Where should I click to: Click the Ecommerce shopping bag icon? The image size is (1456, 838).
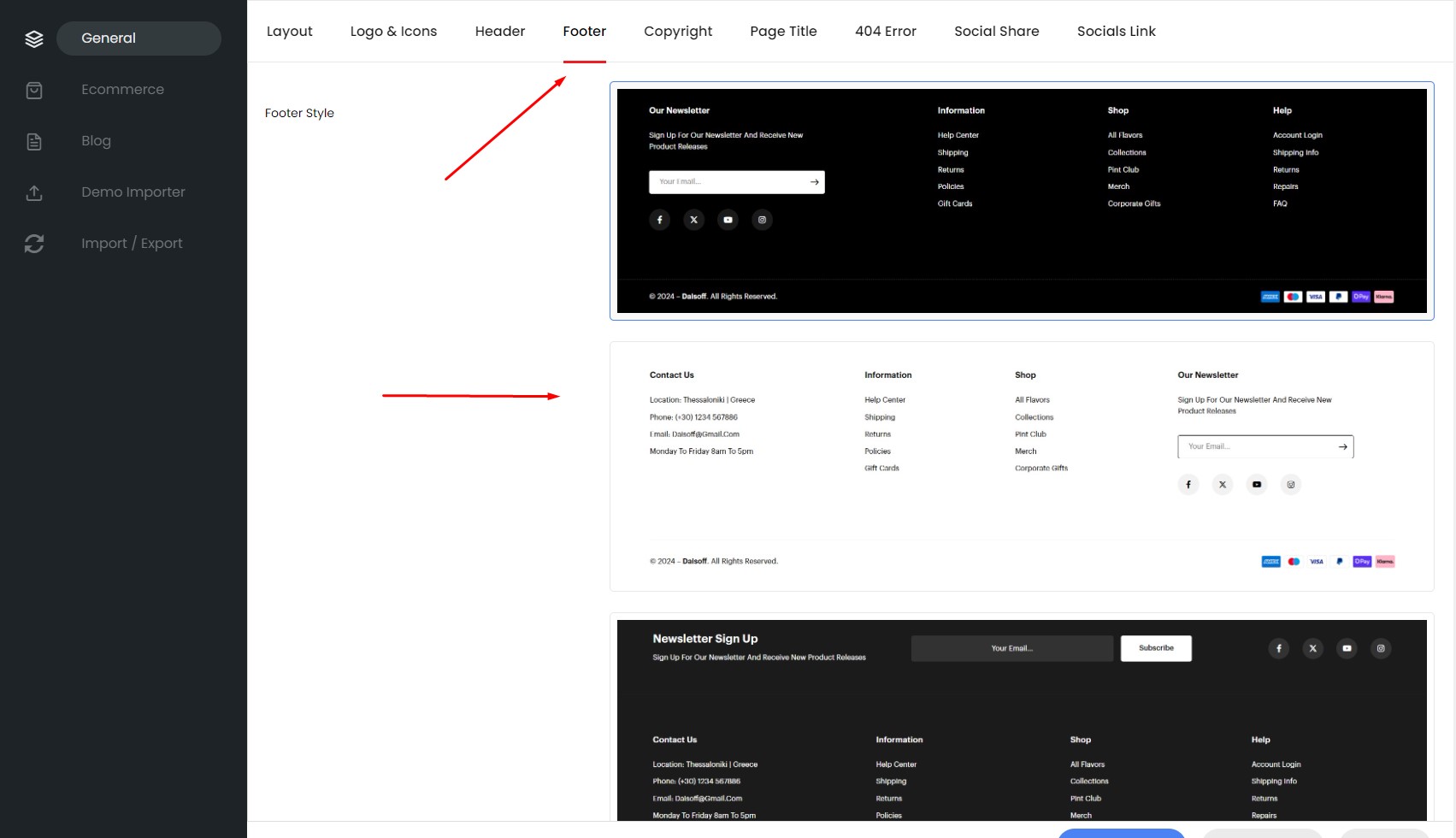(34, 90)
